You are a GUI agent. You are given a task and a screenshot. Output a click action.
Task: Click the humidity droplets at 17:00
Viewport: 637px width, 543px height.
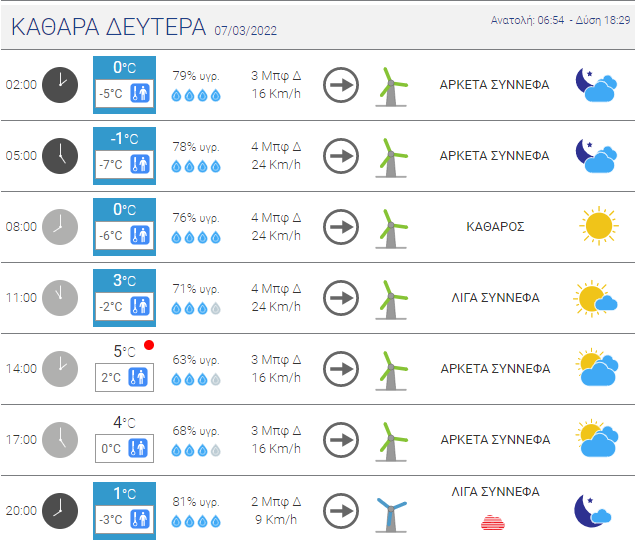pyautogui.click(x=196, y=450)
